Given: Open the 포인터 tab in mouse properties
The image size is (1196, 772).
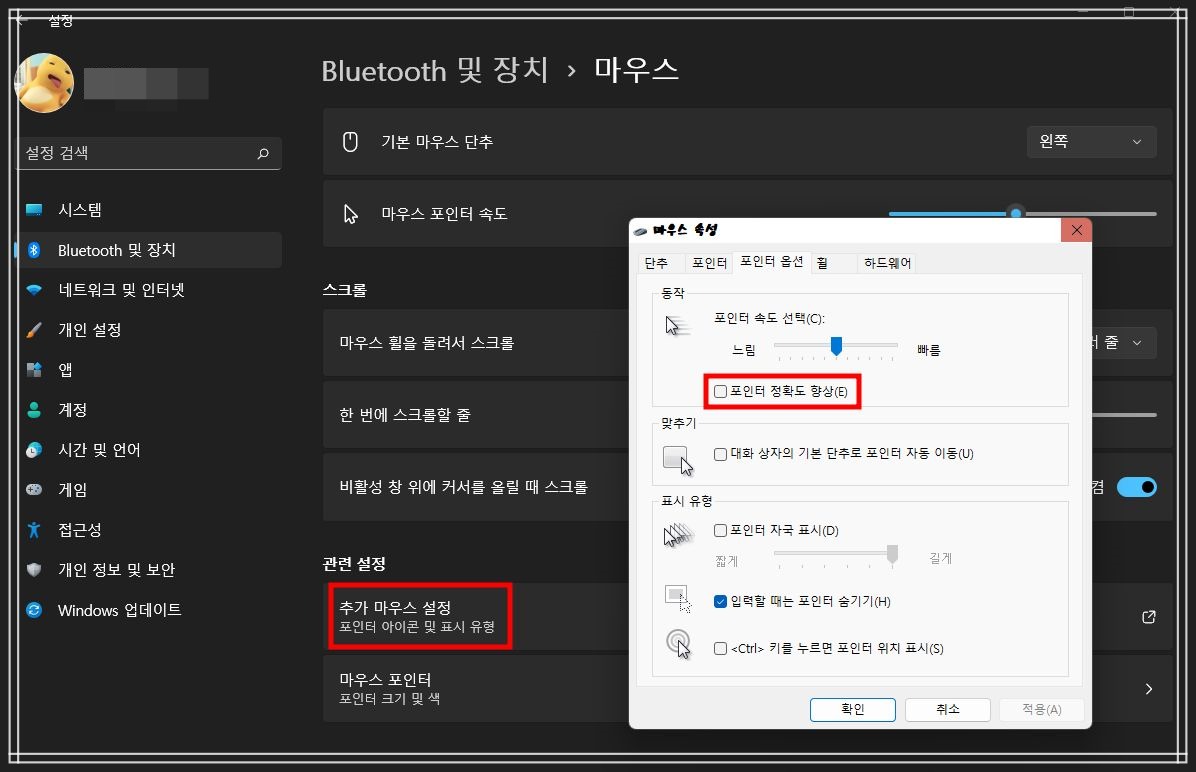Looking at the screenshot, I should [x=709, y=263].
